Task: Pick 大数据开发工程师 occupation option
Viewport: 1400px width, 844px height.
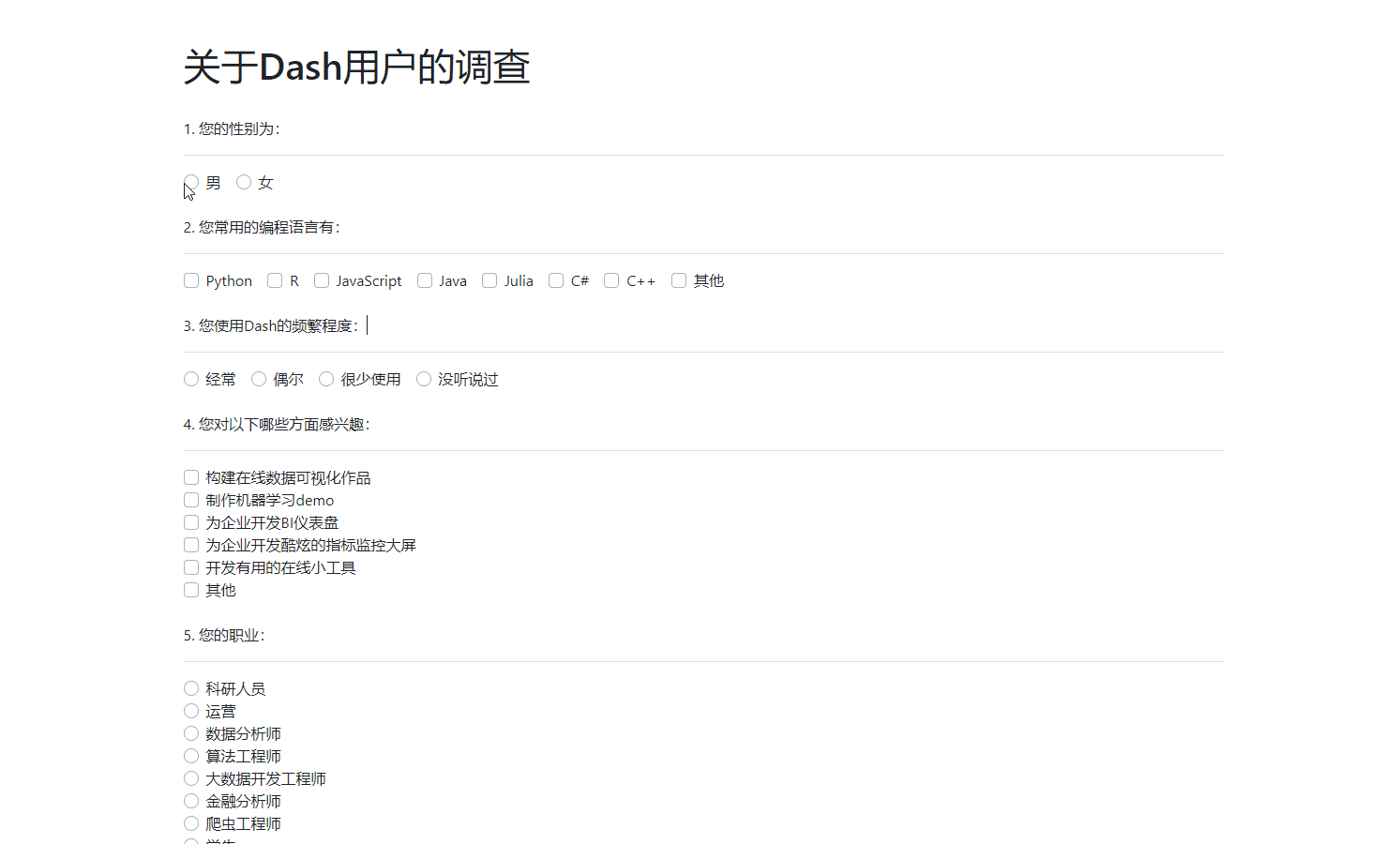Action: pos(191,778)
